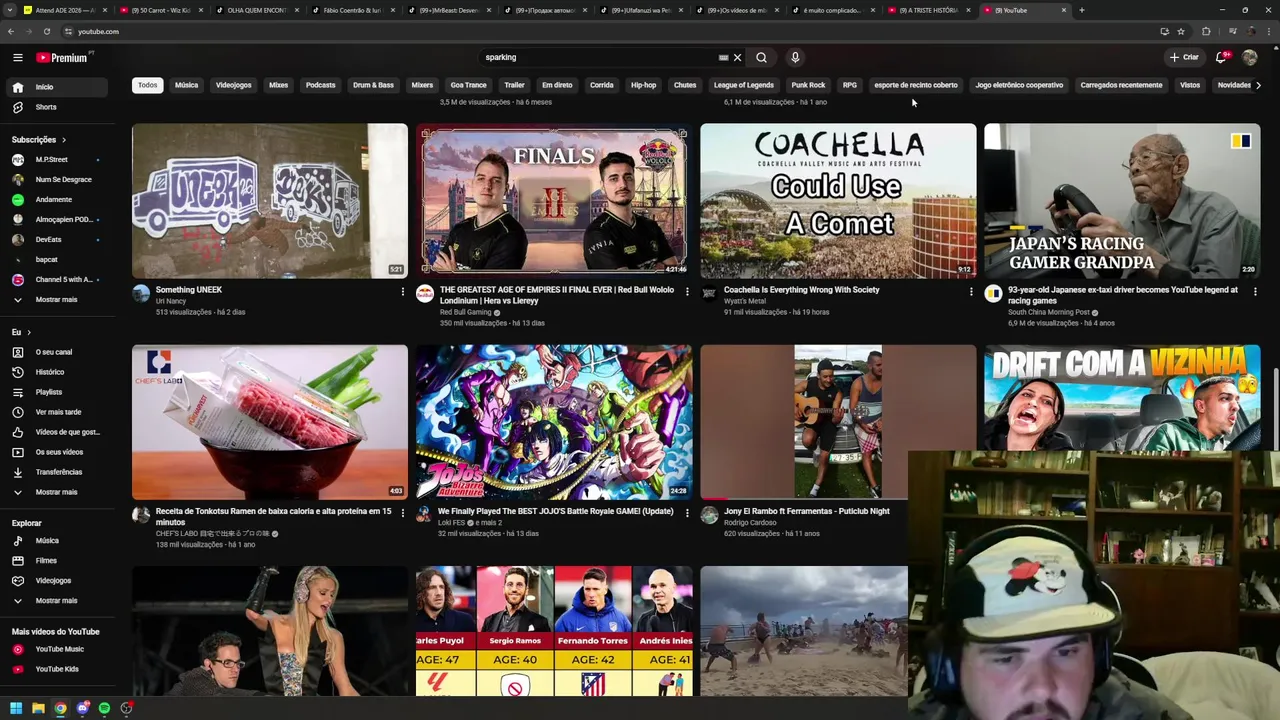Expand Mostrar mais under Eu section

pos(57,492)
